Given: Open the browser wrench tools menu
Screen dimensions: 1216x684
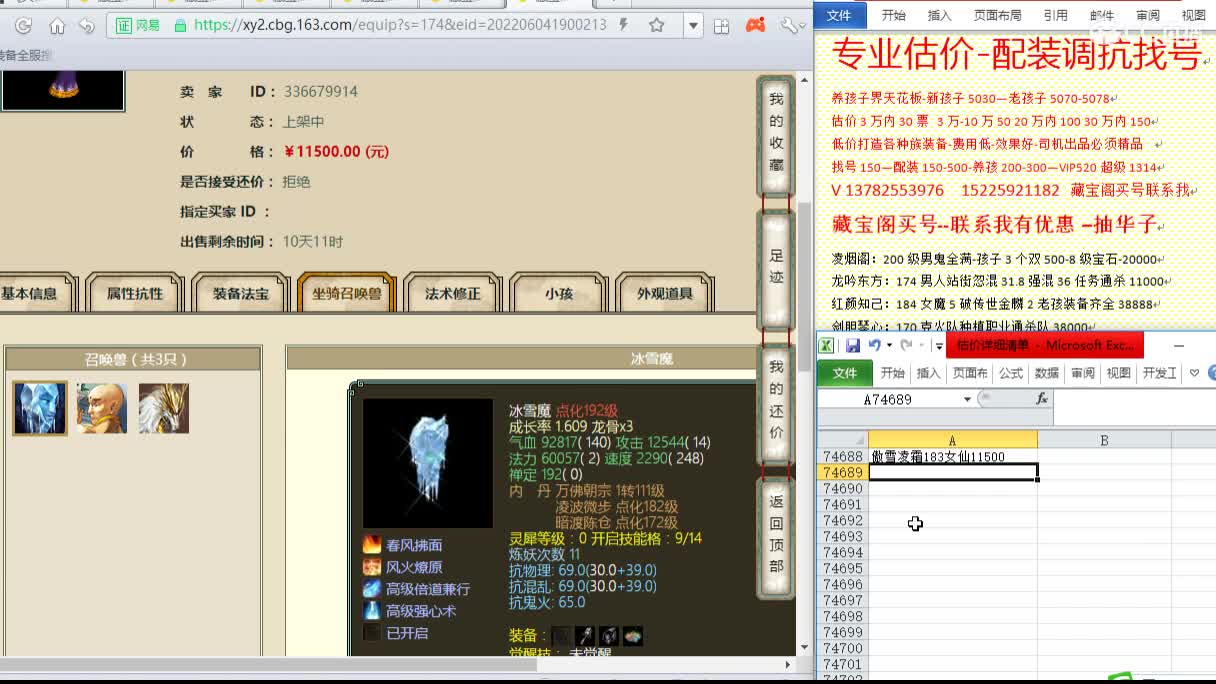Looking at the screenshot, I should (788, 25).
